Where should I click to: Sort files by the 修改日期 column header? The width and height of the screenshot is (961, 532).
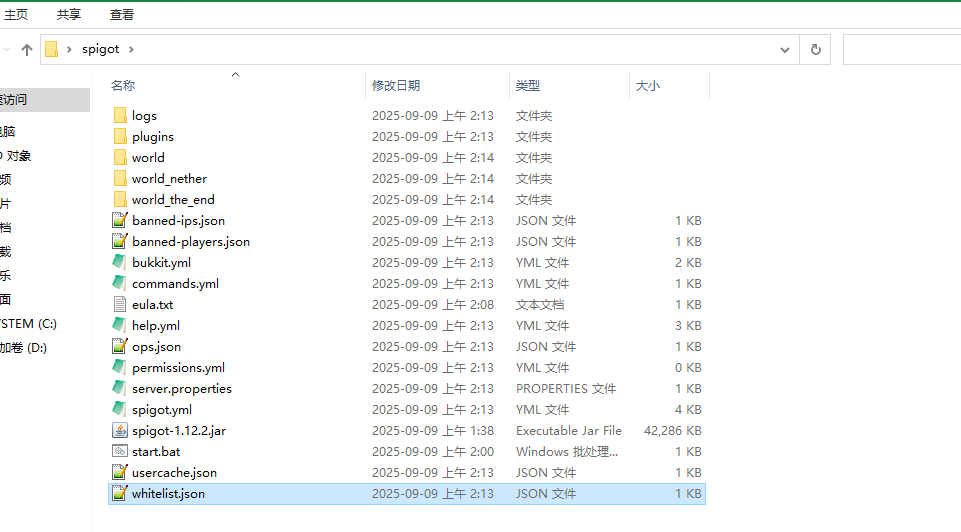coord(396,86)
